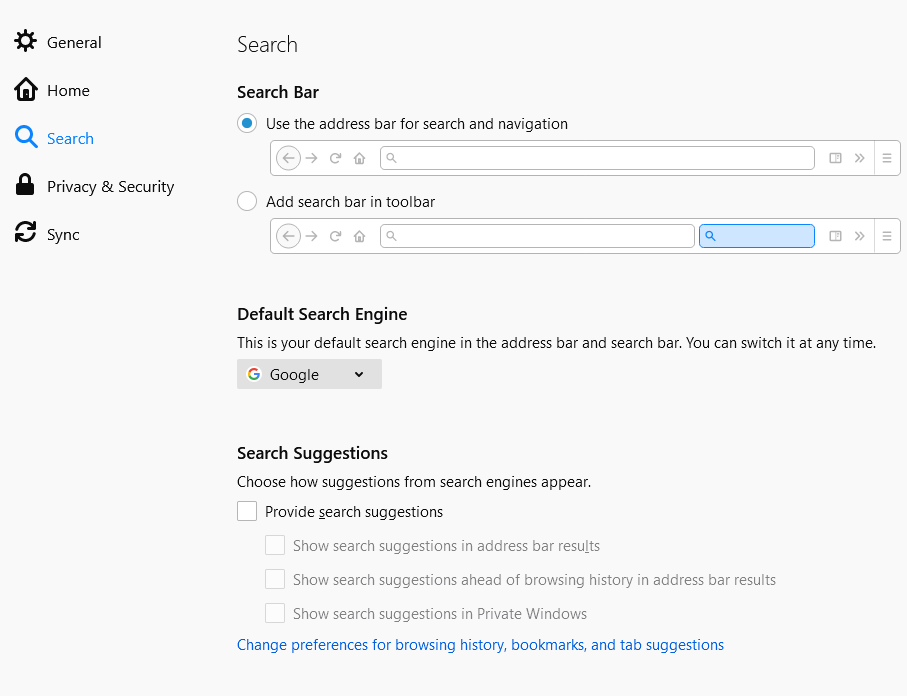Enable Provide search suggestions checkbox
Image resolution: width=907 pixels, height=696 pixels.
point(247,512)
